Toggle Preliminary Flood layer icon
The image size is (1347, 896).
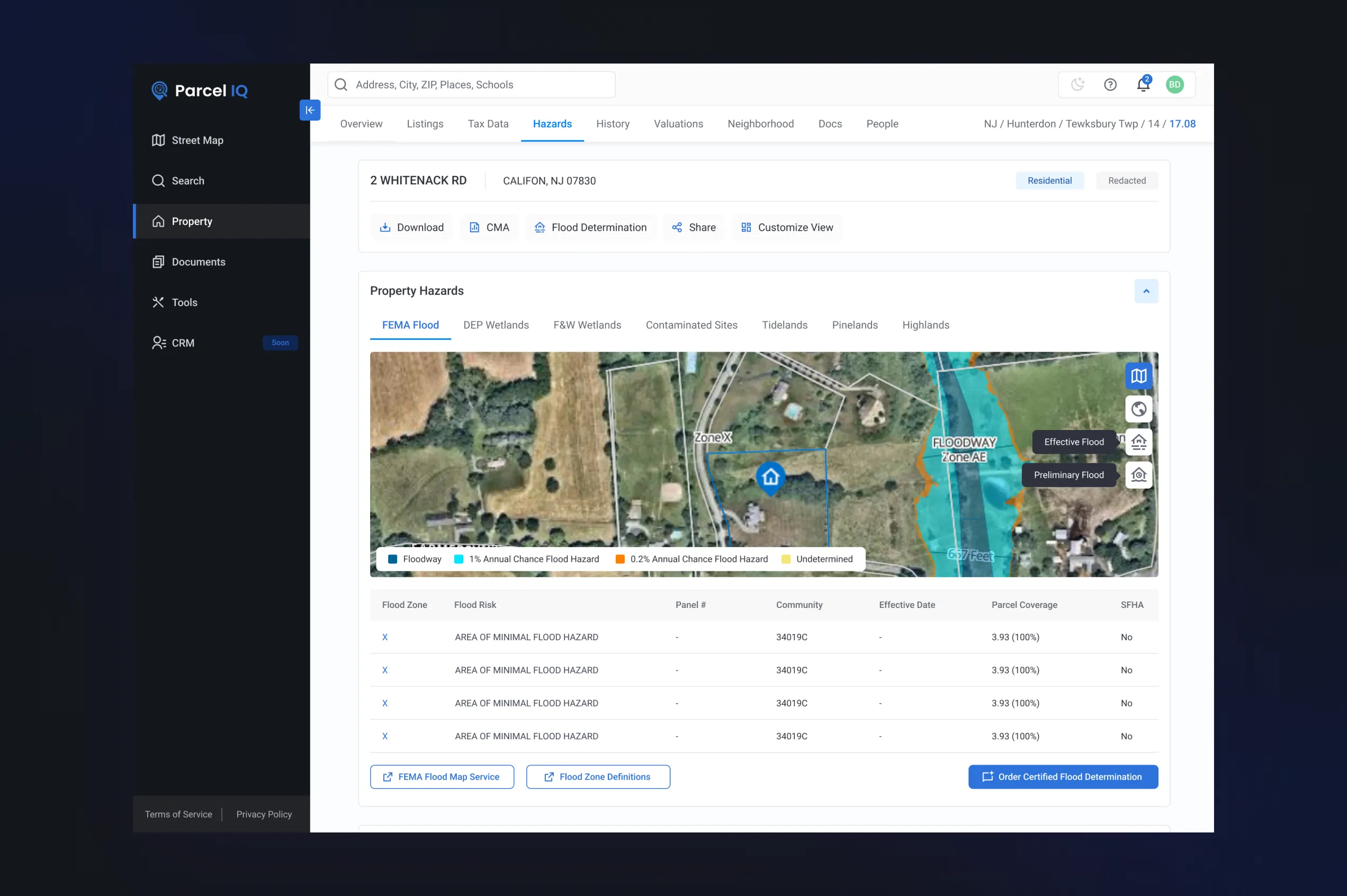point(1138,475)
